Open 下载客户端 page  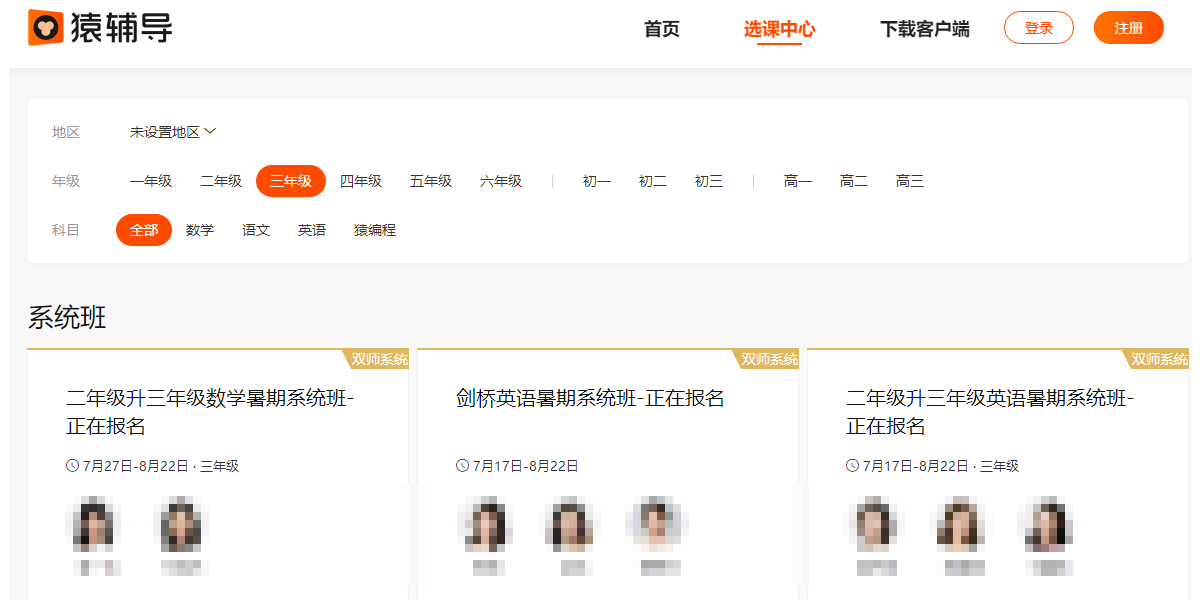point(925,29)
